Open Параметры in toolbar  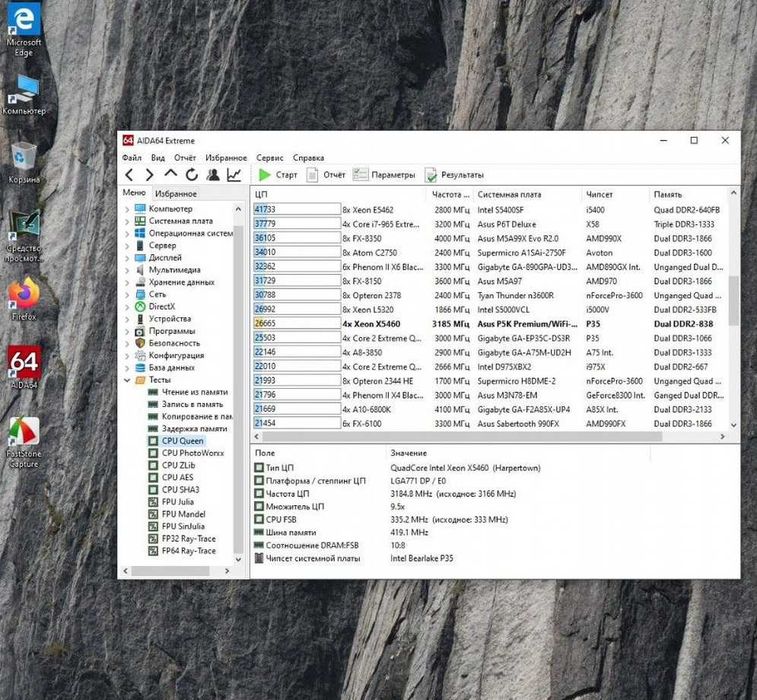pyautogui.click(x=384, y=175)
